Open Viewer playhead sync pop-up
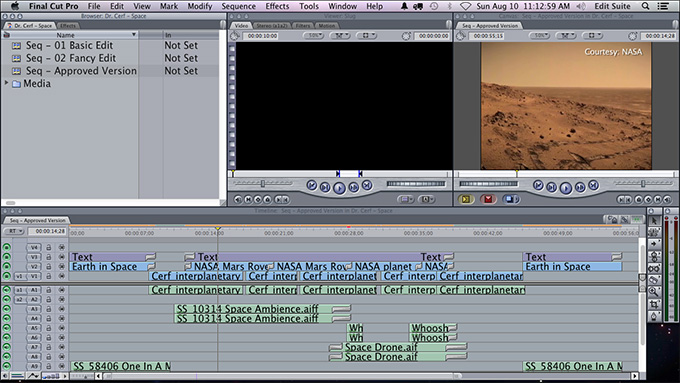Image resolution: width=680 pixels, height=383 pixels. [x=340, y=36]
